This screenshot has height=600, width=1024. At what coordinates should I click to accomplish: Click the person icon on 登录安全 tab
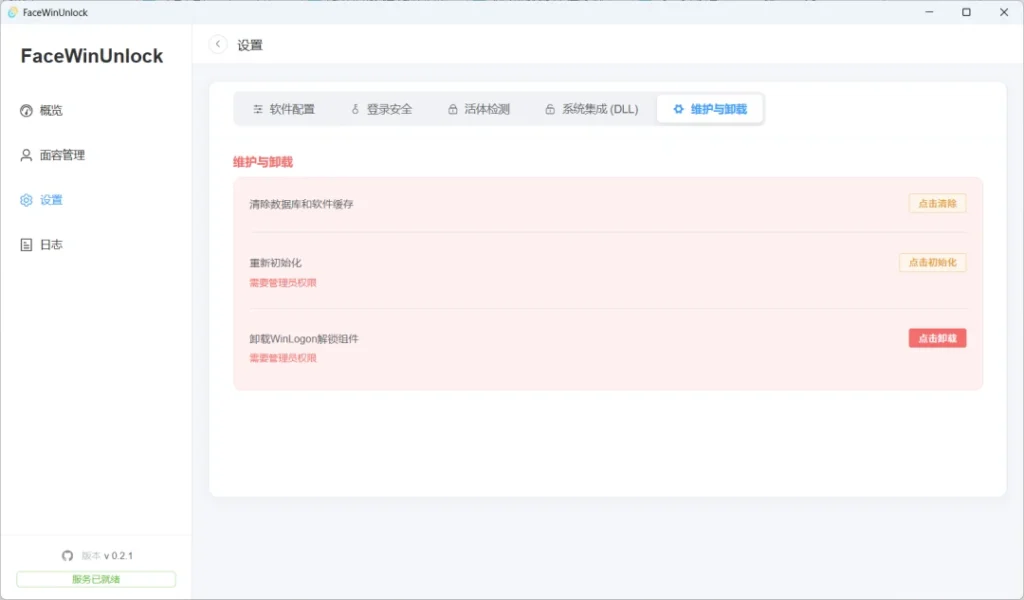pyautogui.click(x=354, y=108)
